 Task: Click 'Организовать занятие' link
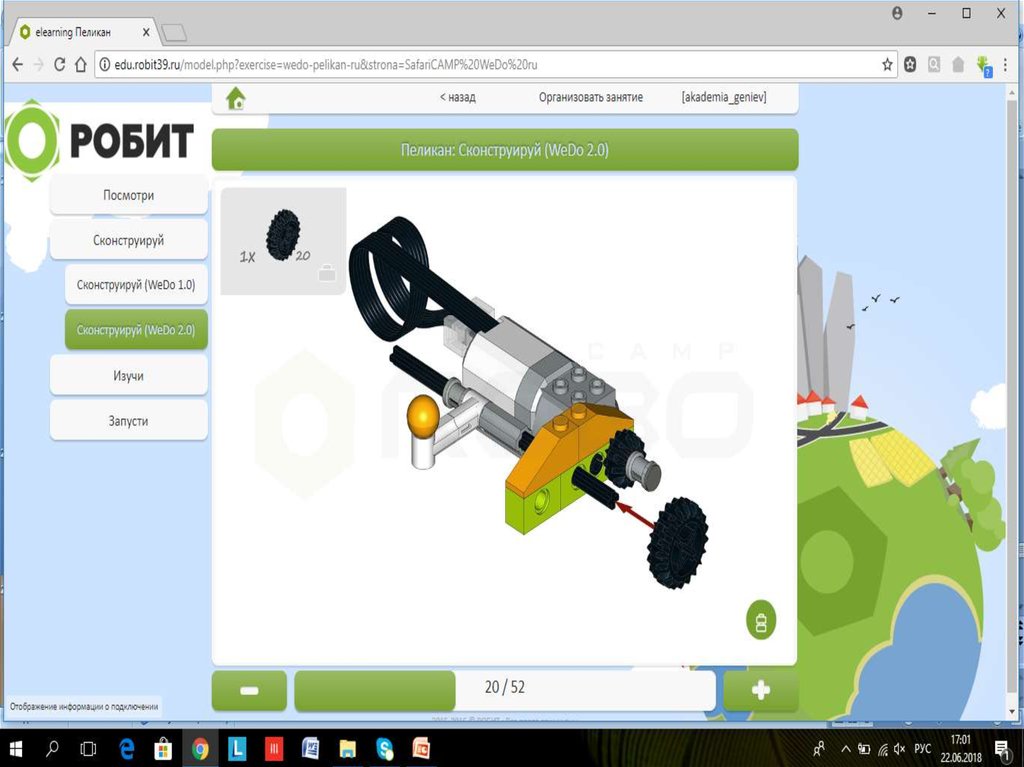pyautogui.click(x=590, y=98)
